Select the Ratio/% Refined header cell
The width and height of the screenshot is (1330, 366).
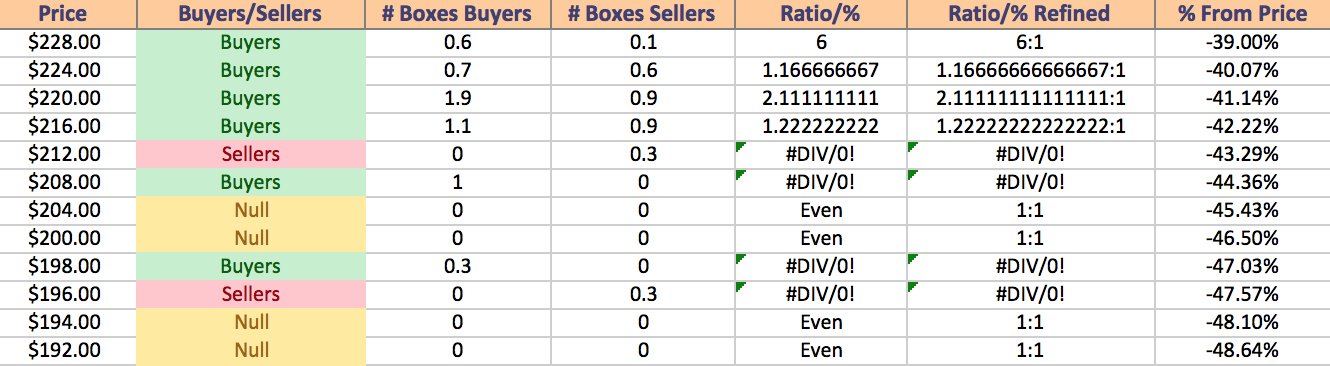tap(1031, 14)
